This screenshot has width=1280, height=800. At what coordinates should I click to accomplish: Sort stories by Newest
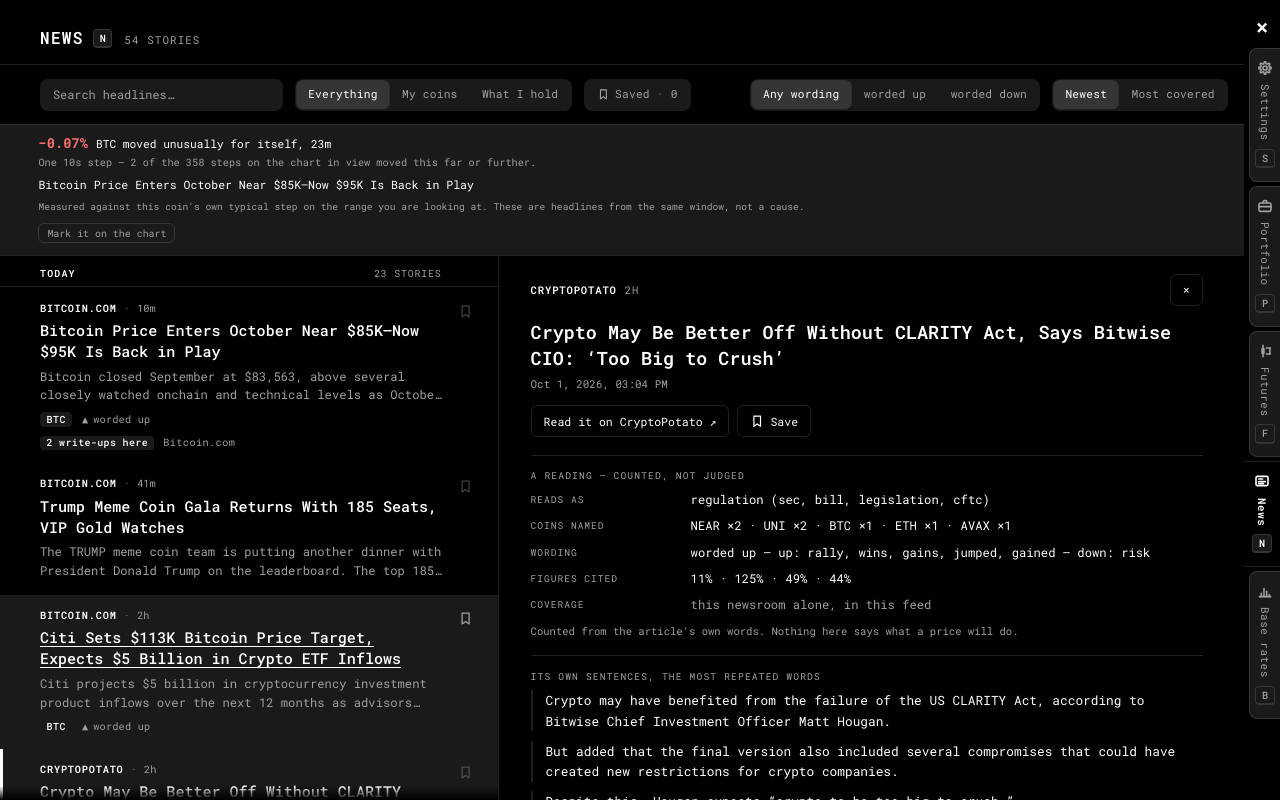pos(1086,95)
